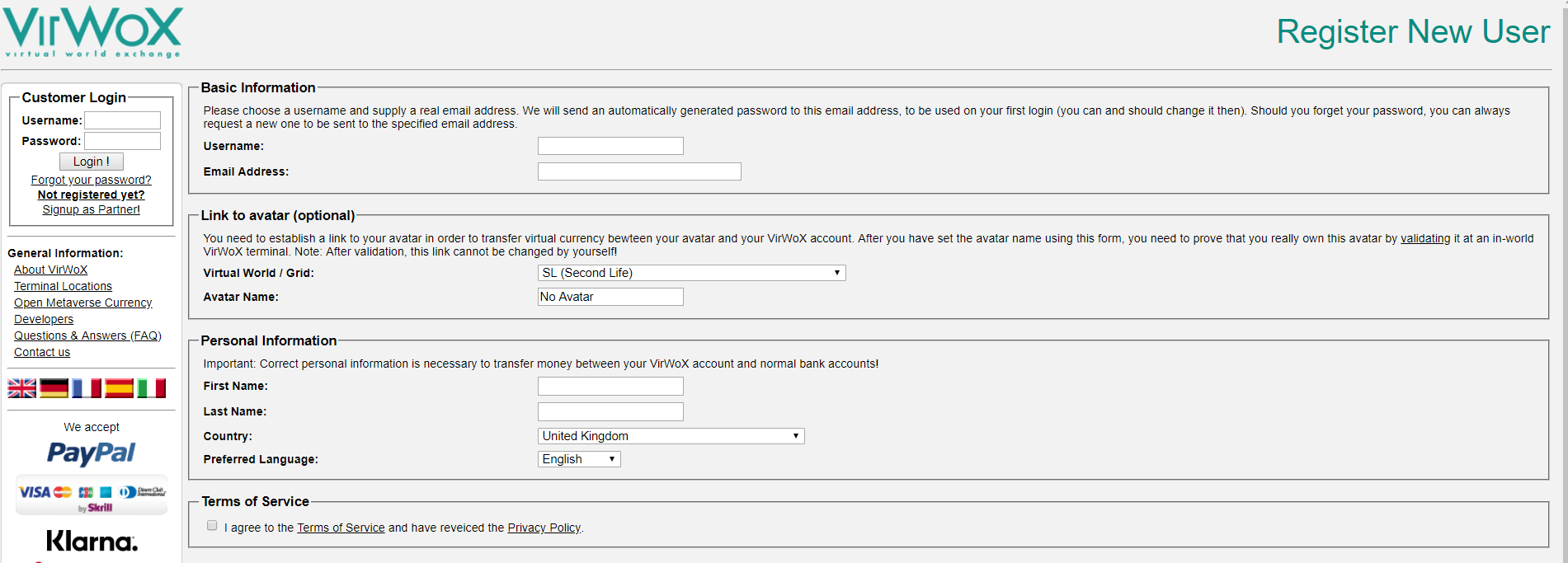Click the Klarna logo

pos(92,541)
